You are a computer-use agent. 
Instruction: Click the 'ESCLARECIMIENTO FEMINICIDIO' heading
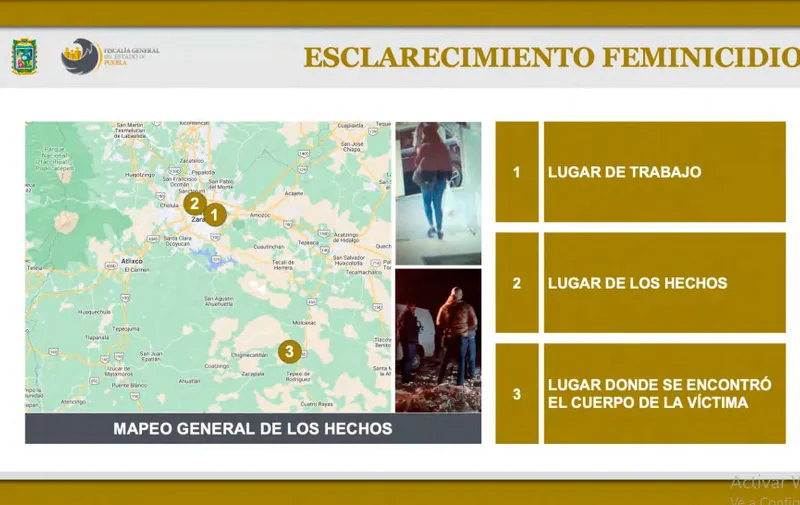[x=552, y=57]
